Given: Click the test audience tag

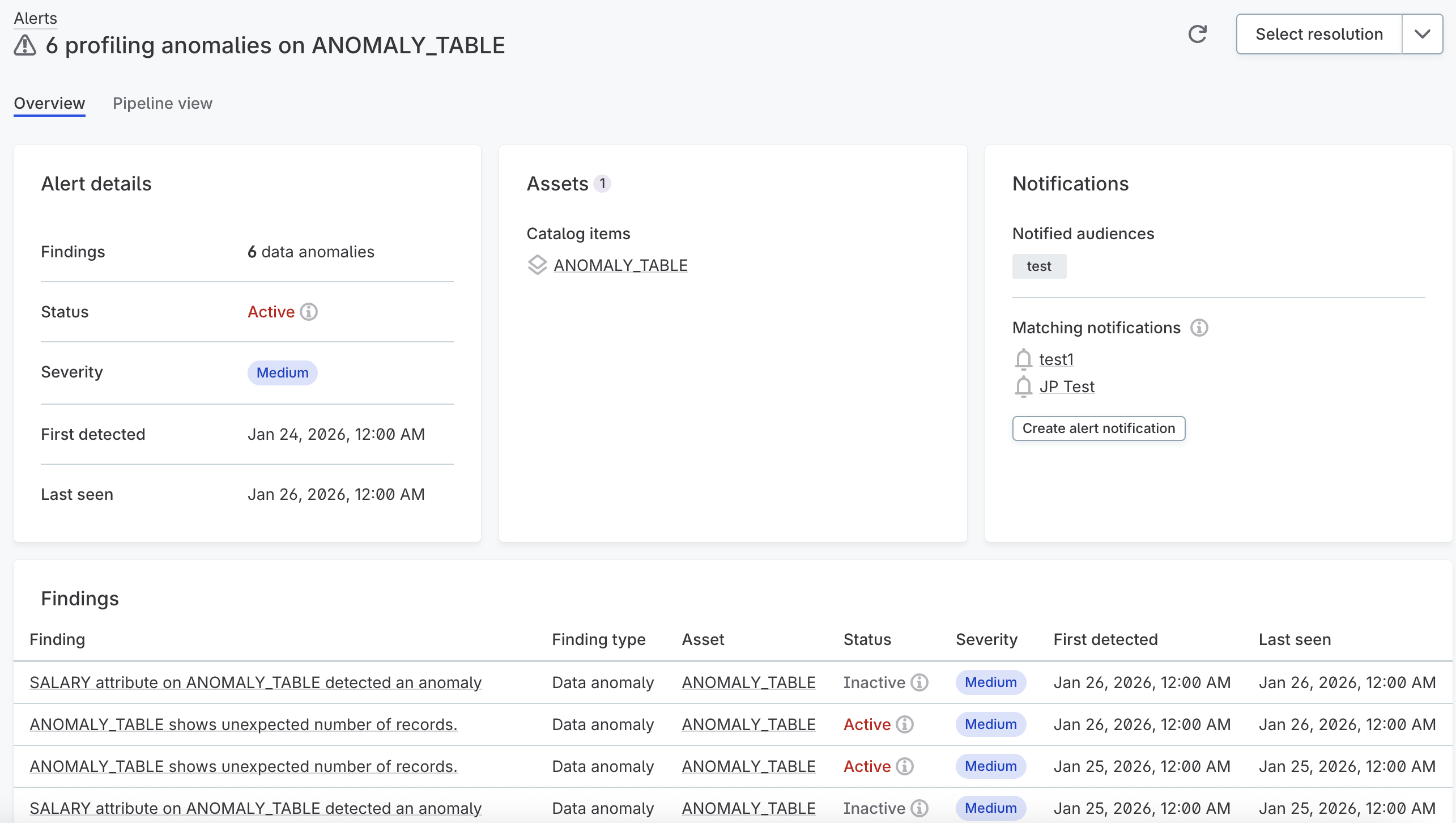Looking at the screenshot, I should [x=1038, y=266].
